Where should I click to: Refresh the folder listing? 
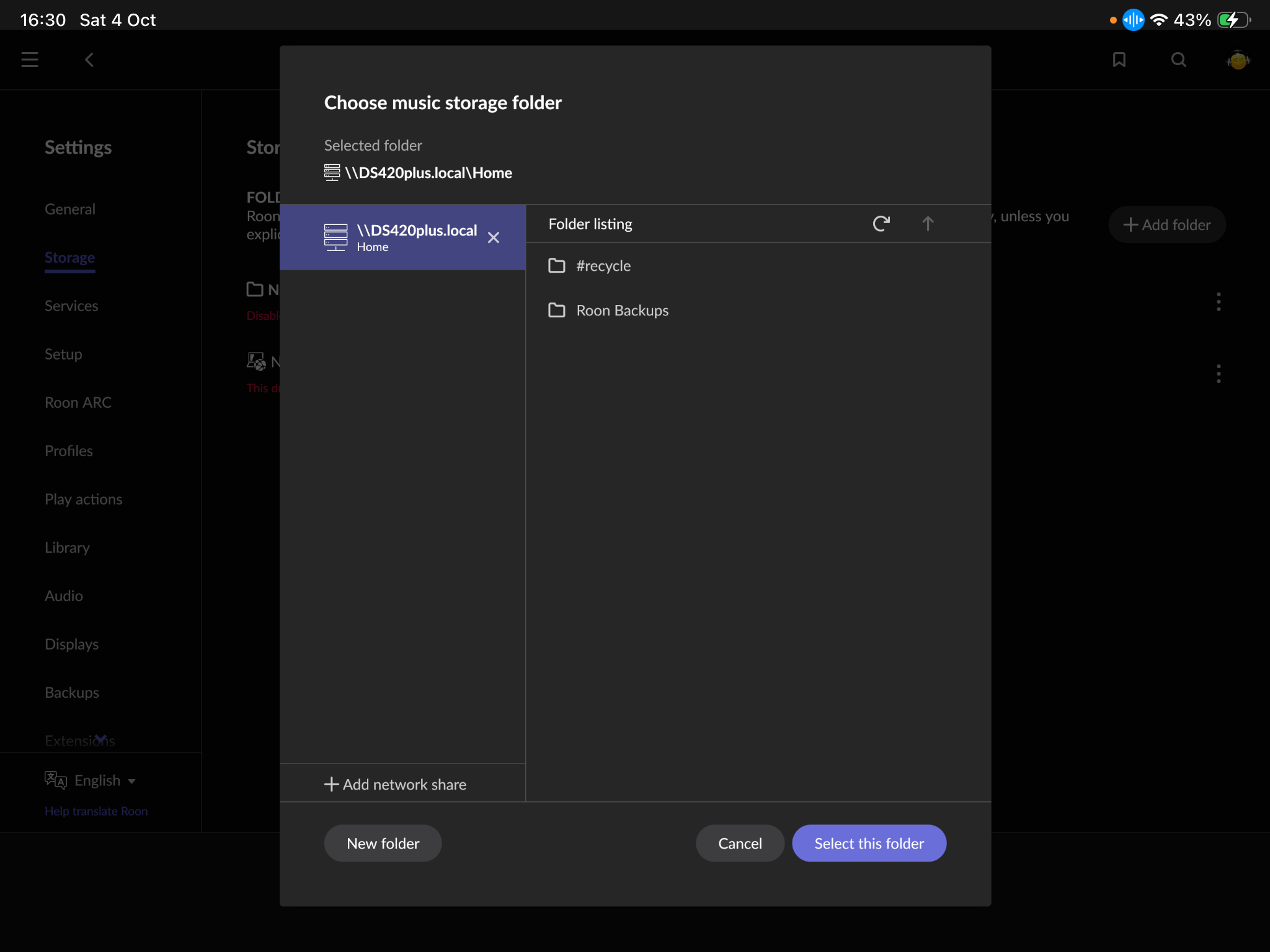(881, 224)
